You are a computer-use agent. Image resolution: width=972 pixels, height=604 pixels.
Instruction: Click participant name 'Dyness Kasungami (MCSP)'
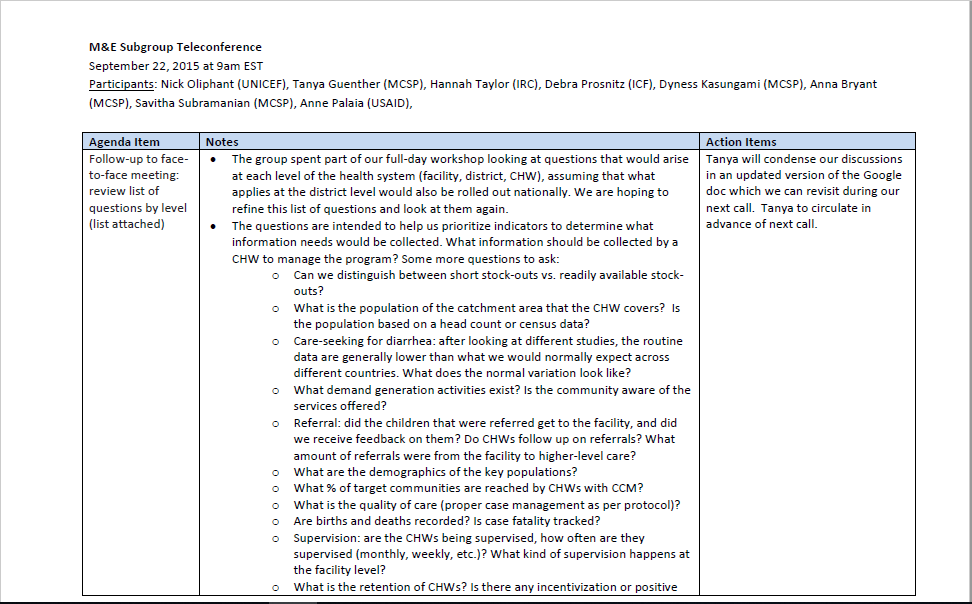coord(731,84)
